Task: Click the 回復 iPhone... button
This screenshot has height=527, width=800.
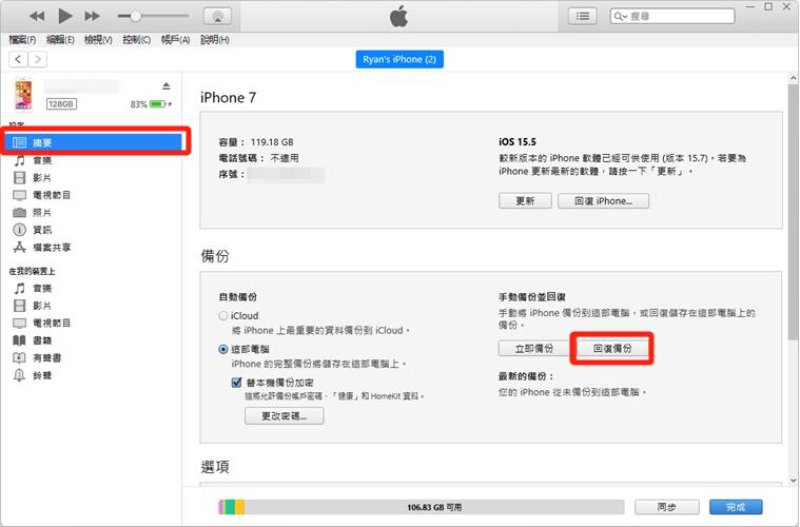Action: coord(604,201)
